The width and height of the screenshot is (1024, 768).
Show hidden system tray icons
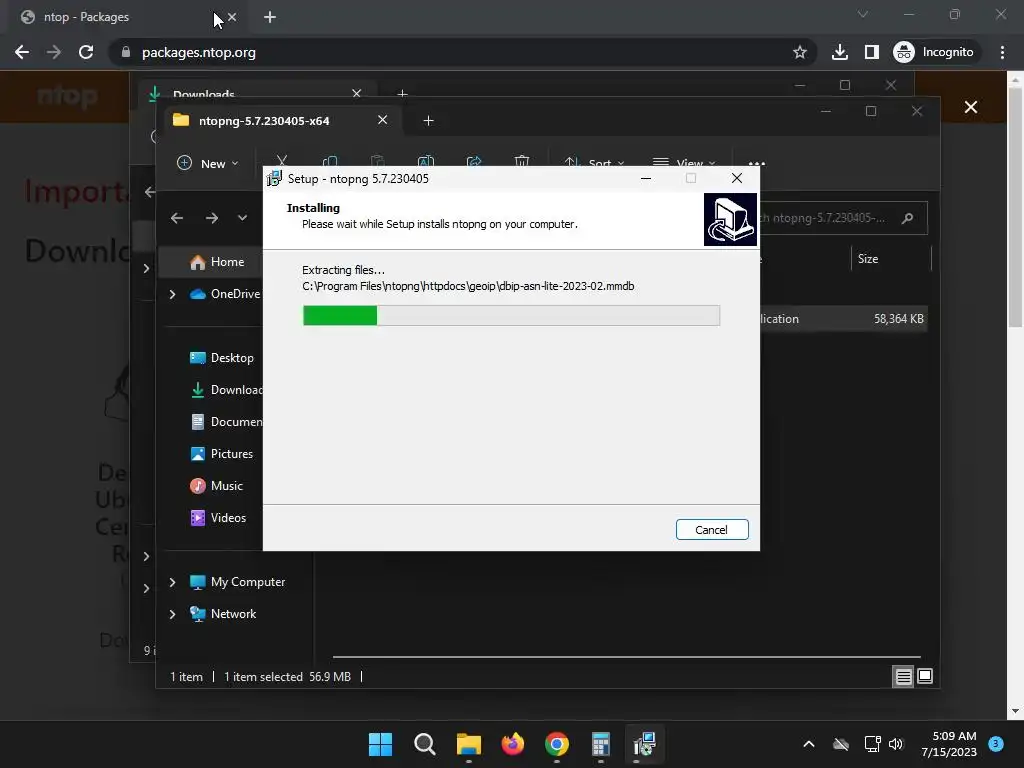pos(808,744)
